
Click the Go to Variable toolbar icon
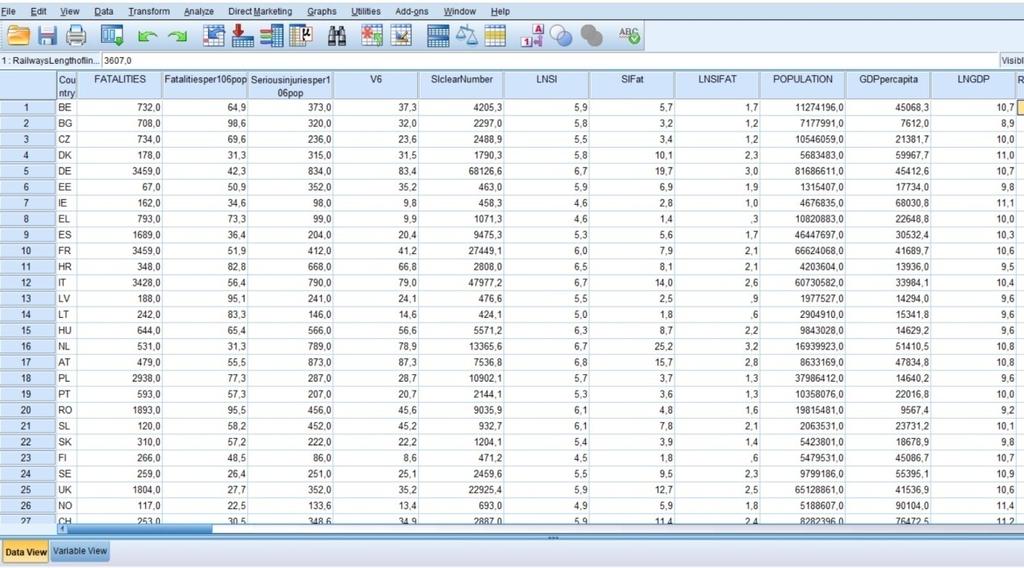click(x=242, y=36)
